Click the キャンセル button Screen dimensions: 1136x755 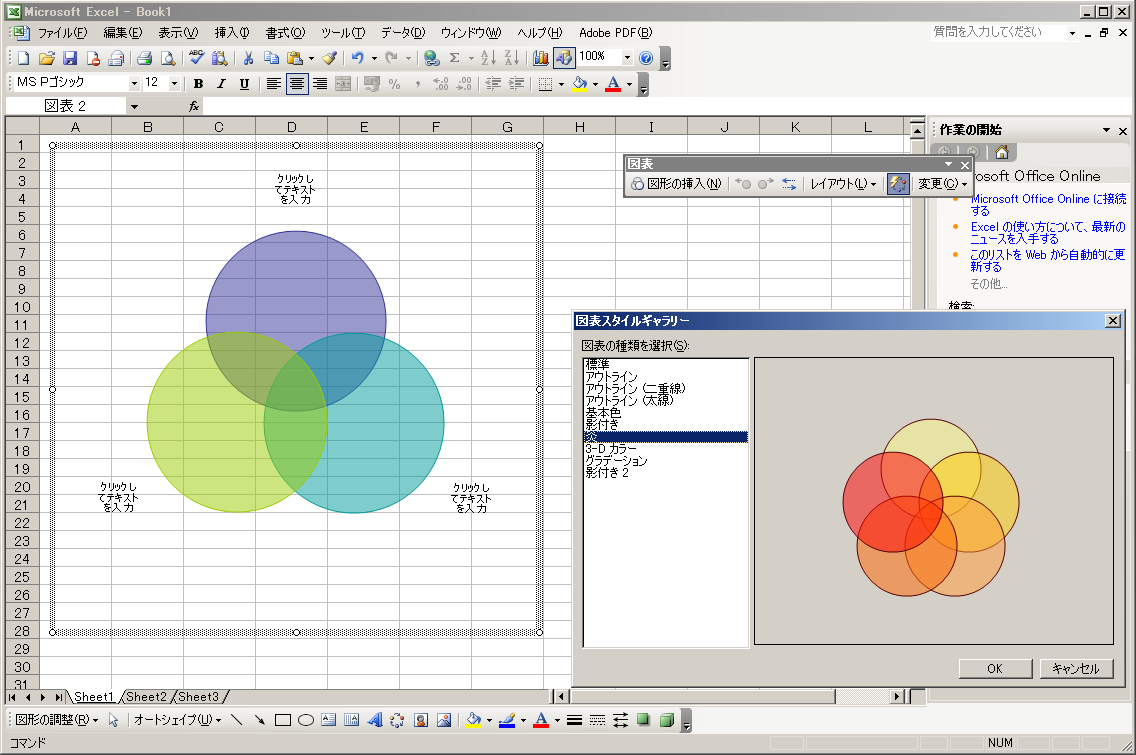tap(1076, 669)
